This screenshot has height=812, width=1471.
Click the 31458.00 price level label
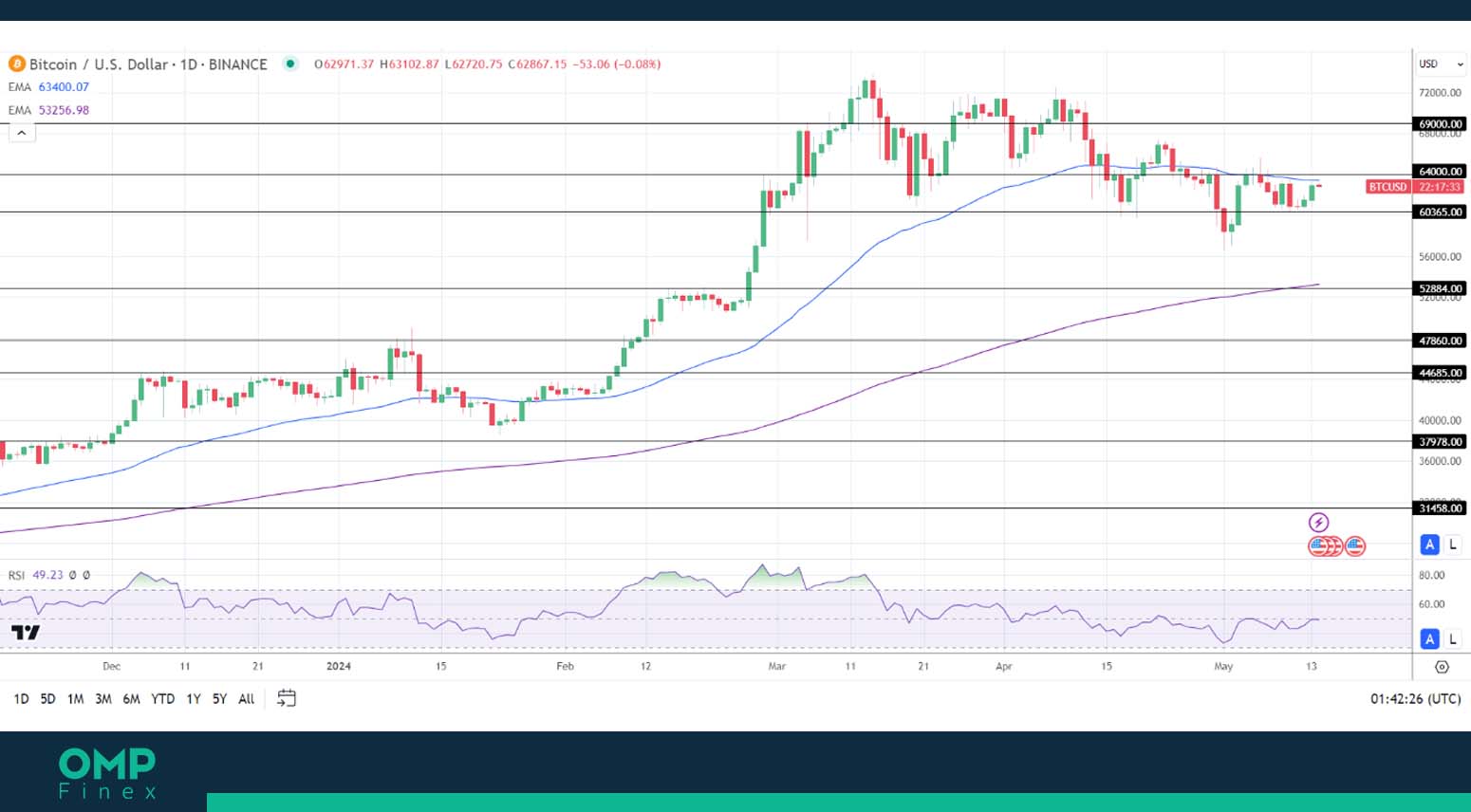(1440, 508)
